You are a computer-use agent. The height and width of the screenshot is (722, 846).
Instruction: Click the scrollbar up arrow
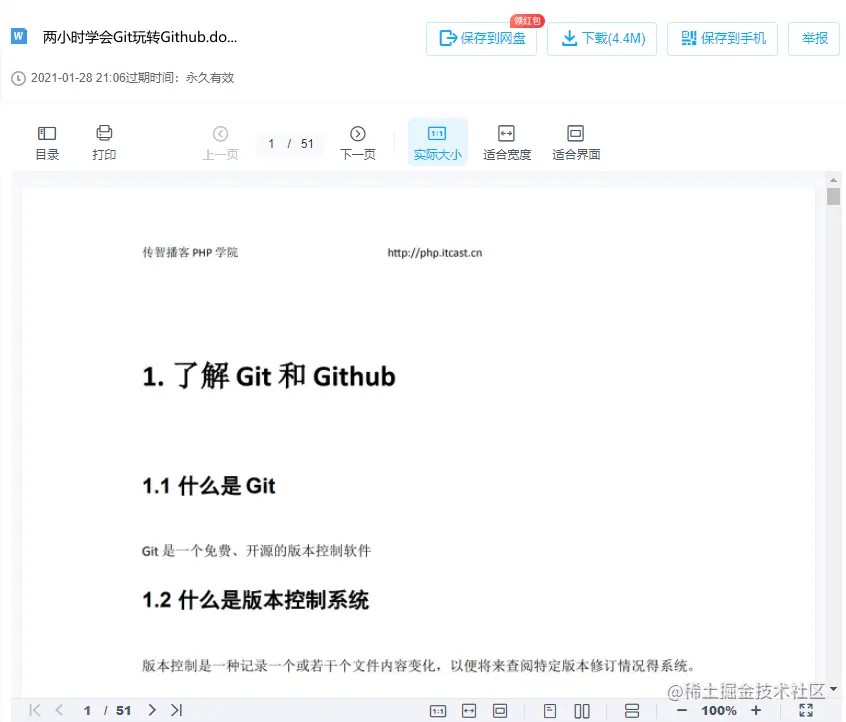coord(833,180)
